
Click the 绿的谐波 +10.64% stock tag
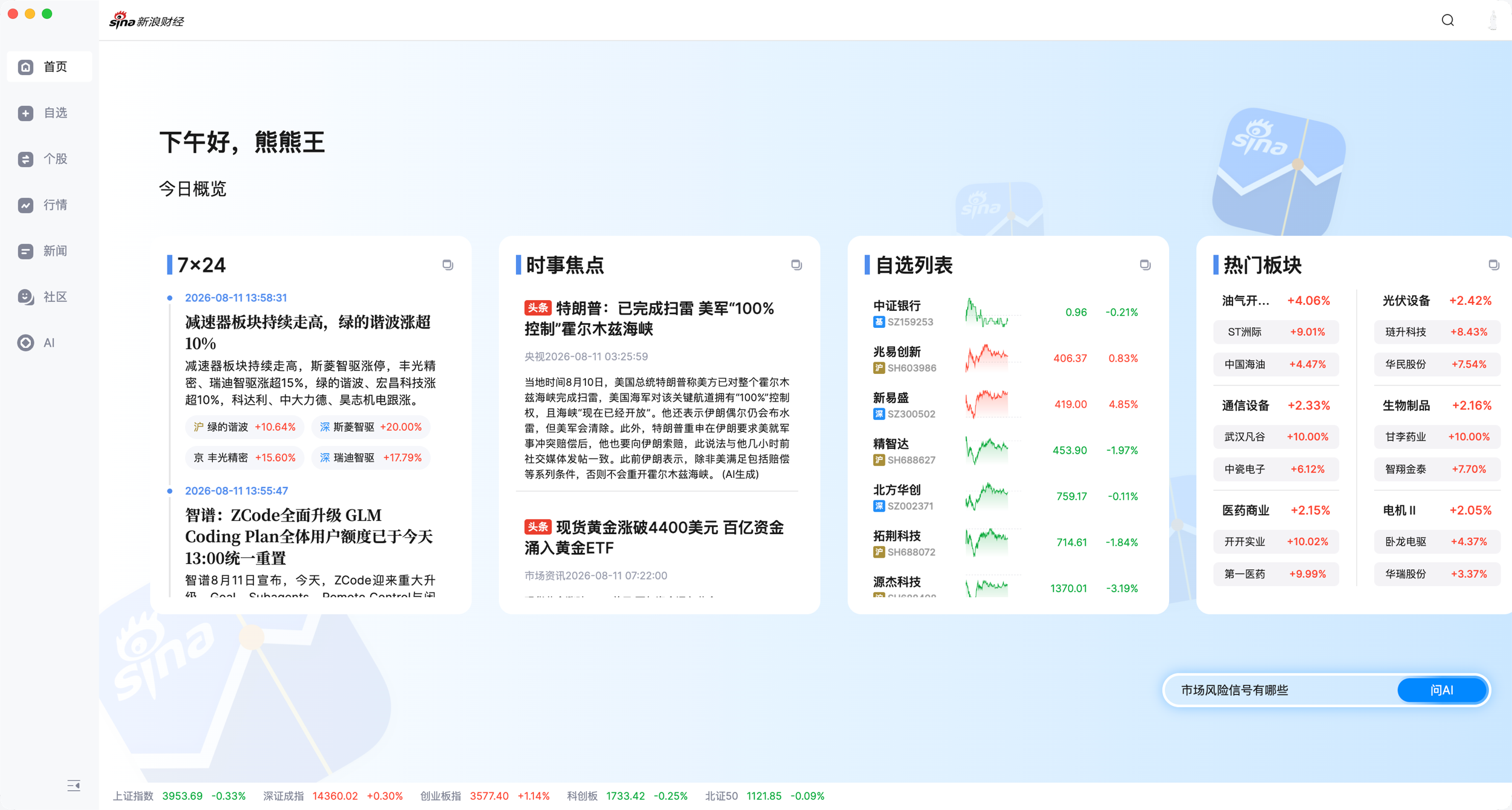tap(244, 427)
